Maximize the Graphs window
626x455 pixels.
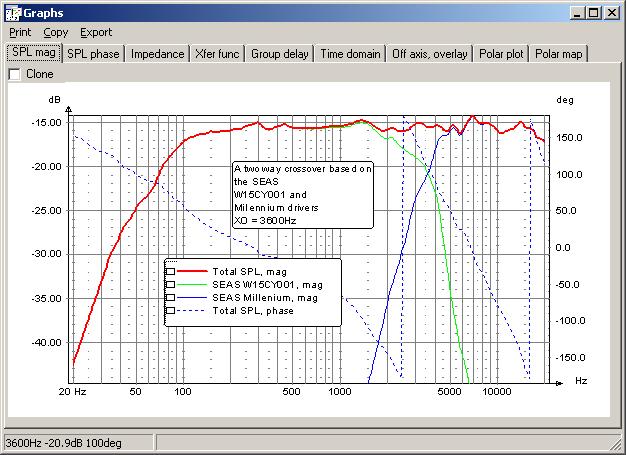594,13
